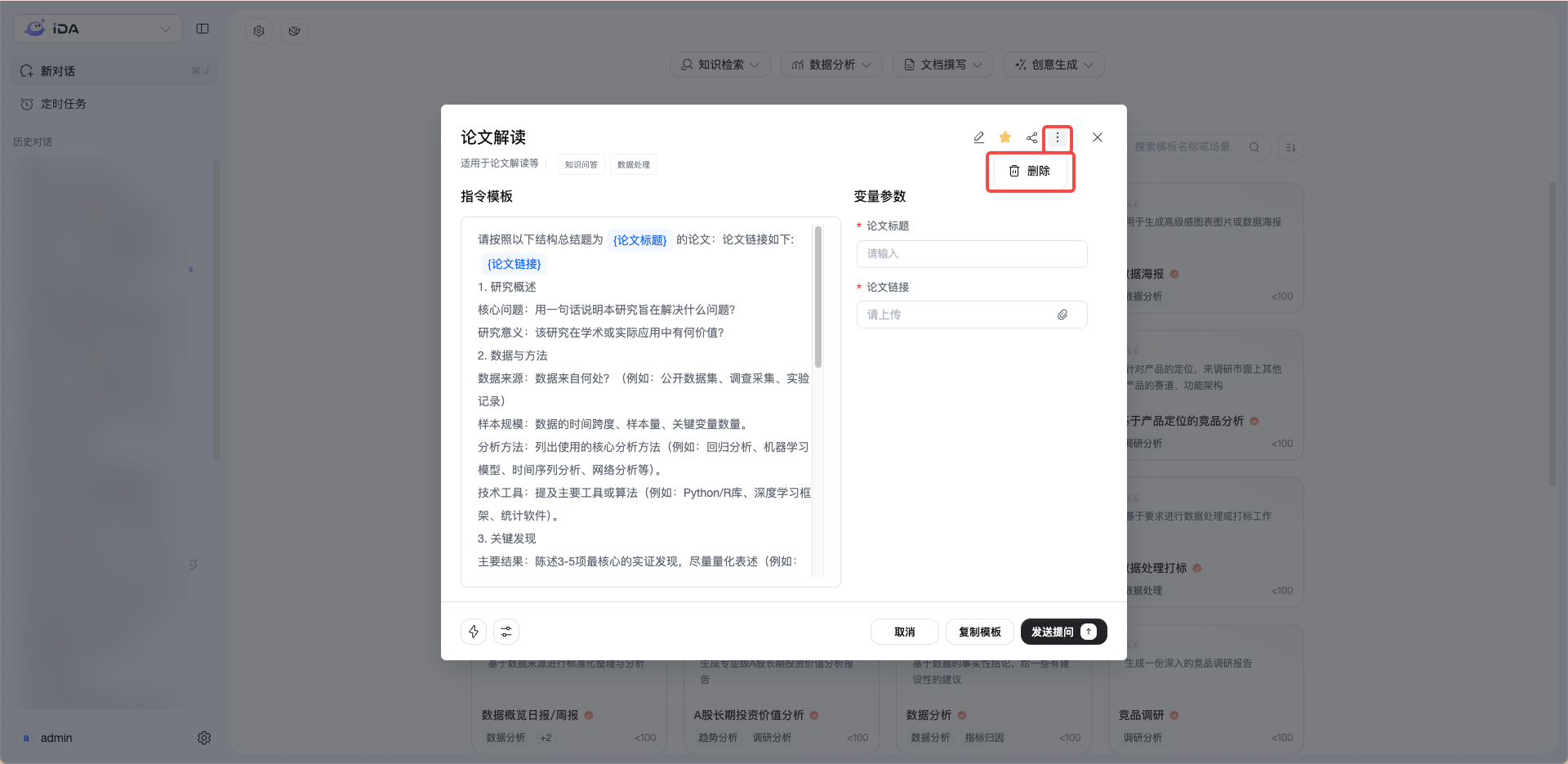Click 定时任务 in the sidebar
This screenshot has height=764, width=1568.
tap(64, 104)
